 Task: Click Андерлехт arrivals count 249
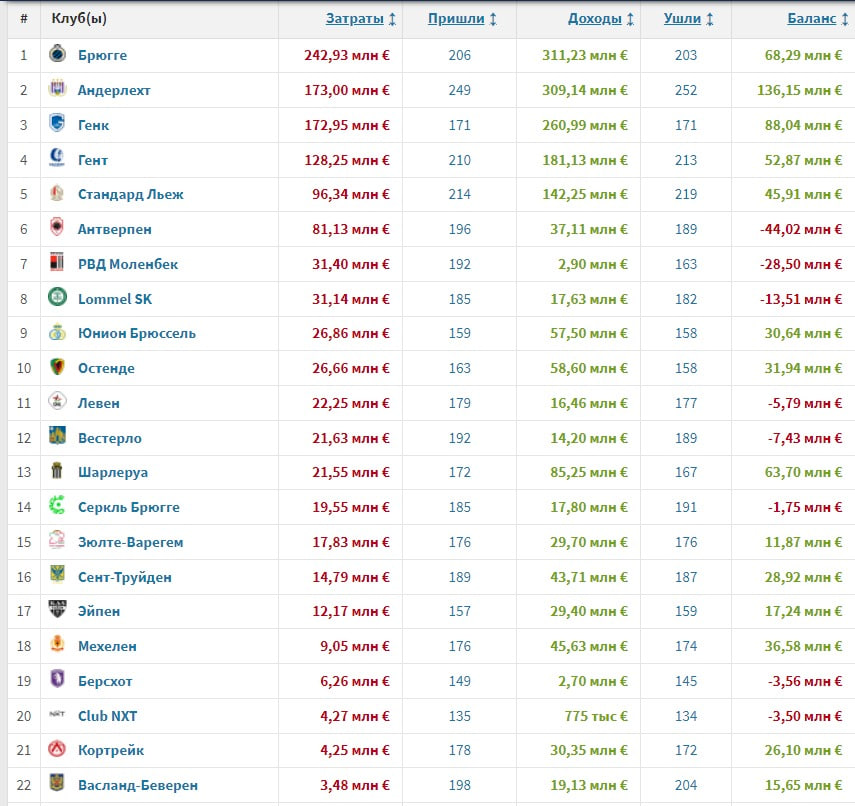(459, 90)
